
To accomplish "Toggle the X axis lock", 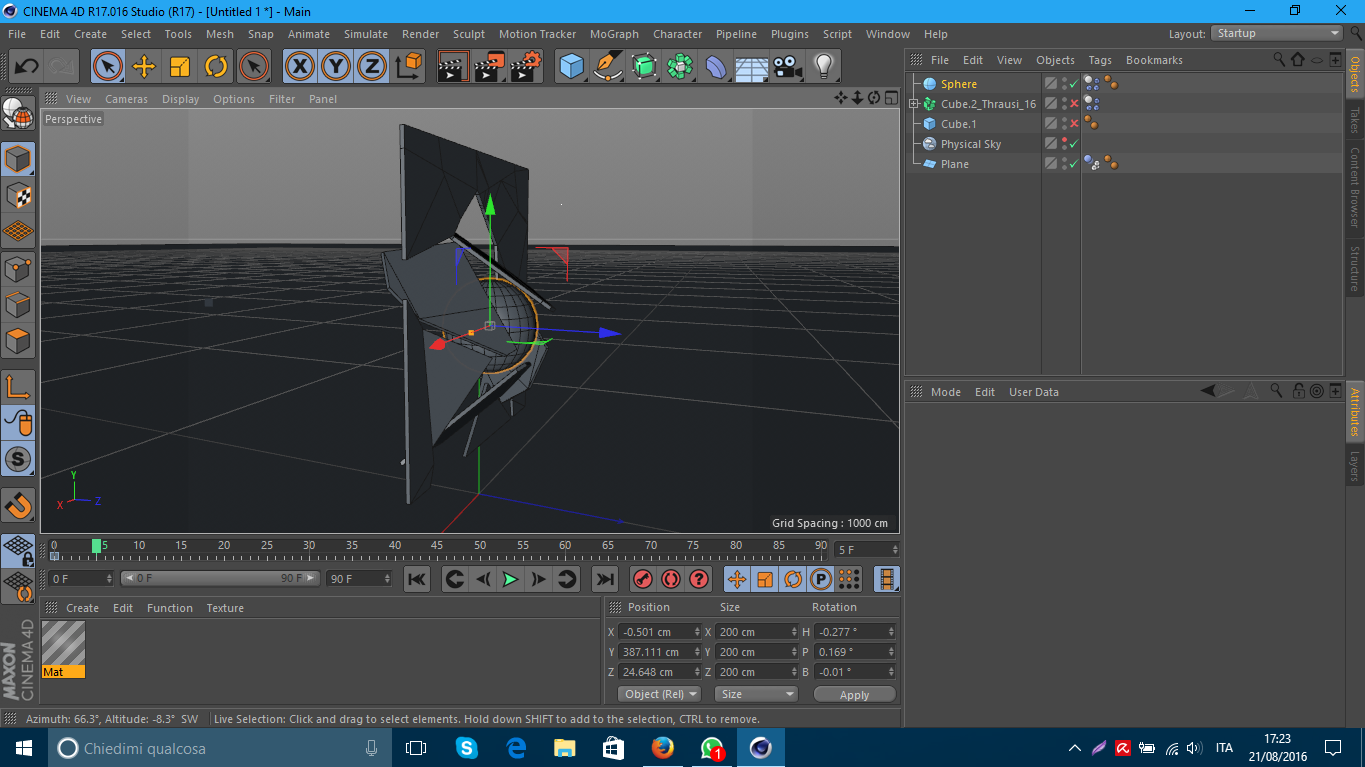I will [x=299, y=67].
